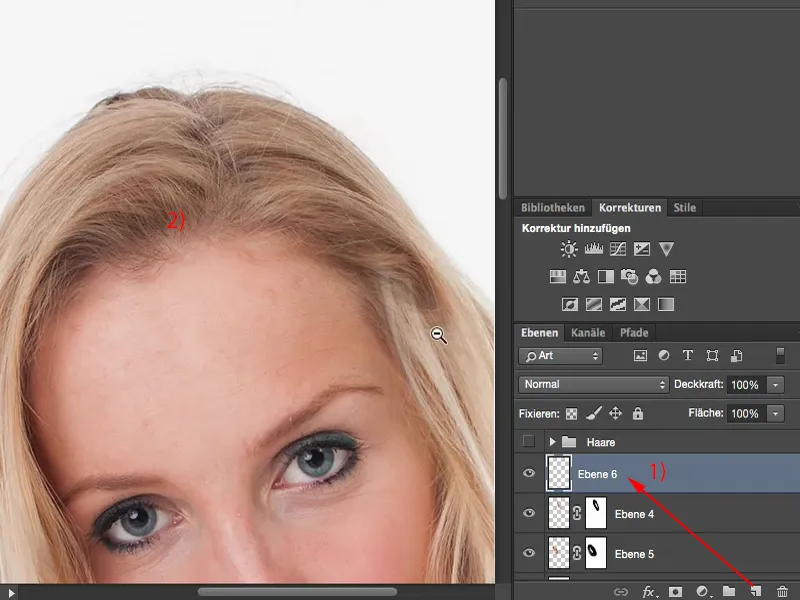Image resolution: width=800 pixels, height=600 pixels.
Task: Toggle Ebene 4 mask link
Action: (x=577, y=513)
